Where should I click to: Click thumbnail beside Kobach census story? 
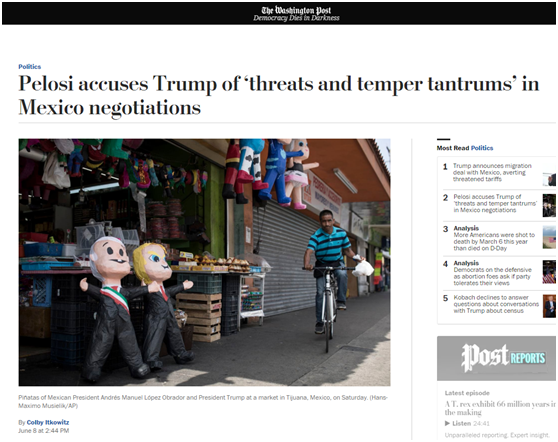pos(549,306)
